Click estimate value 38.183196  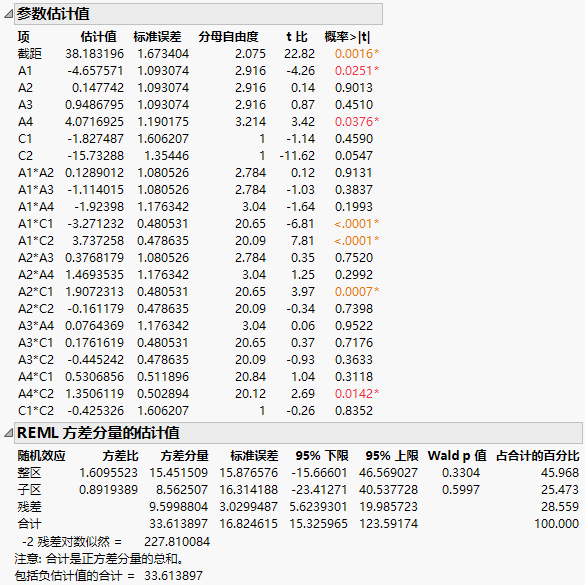[94, 54]
